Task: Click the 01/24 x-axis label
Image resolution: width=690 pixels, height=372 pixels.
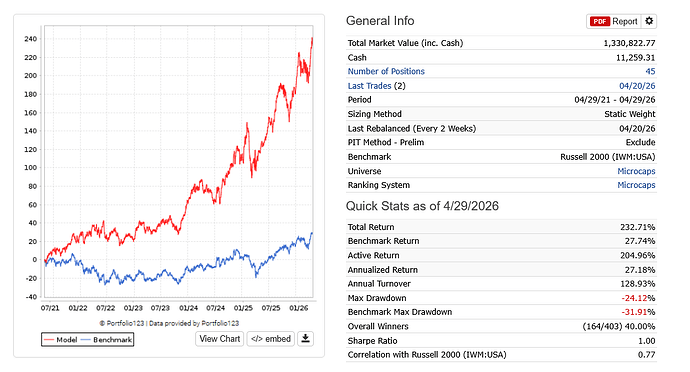Action: click(x=188, y=308)
